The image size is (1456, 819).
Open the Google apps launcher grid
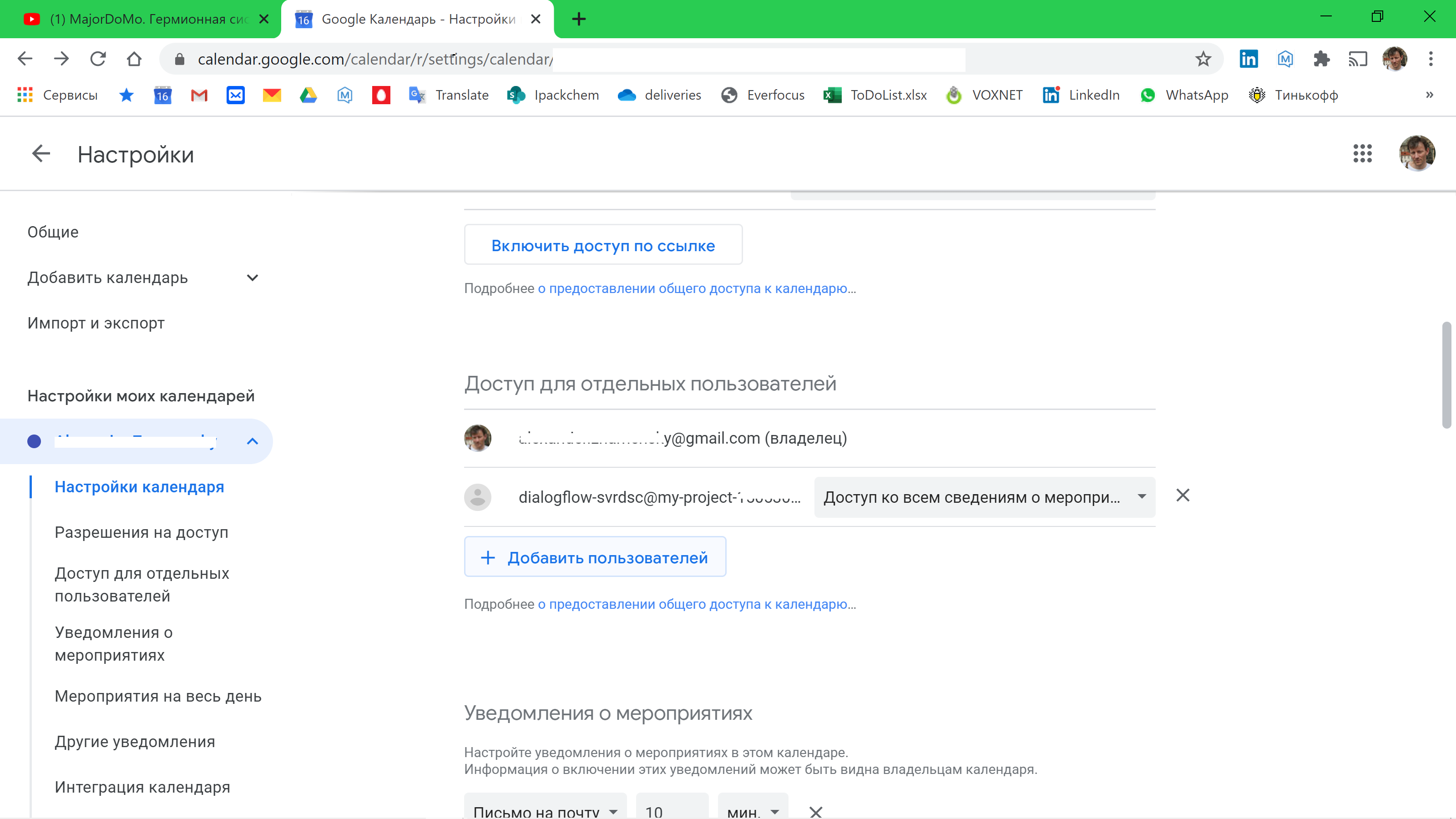(x=1363, y=153)
